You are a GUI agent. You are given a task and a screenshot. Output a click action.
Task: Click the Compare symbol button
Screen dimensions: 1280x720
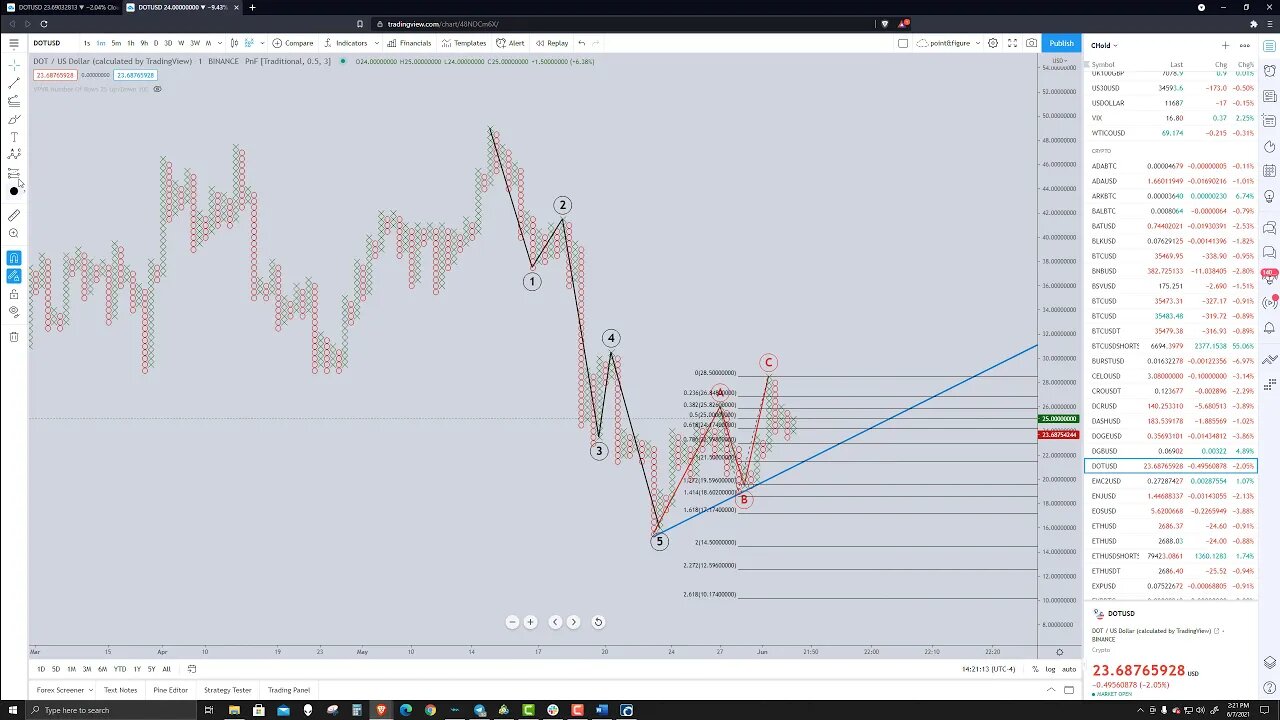coord(293,43)
